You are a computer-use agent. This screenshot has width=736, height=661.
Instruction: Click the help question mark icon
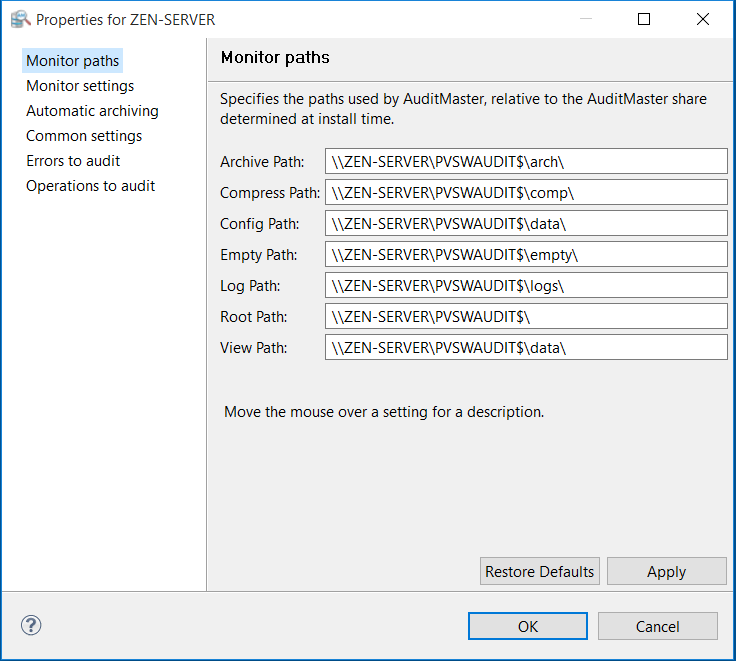pos(31,626)
